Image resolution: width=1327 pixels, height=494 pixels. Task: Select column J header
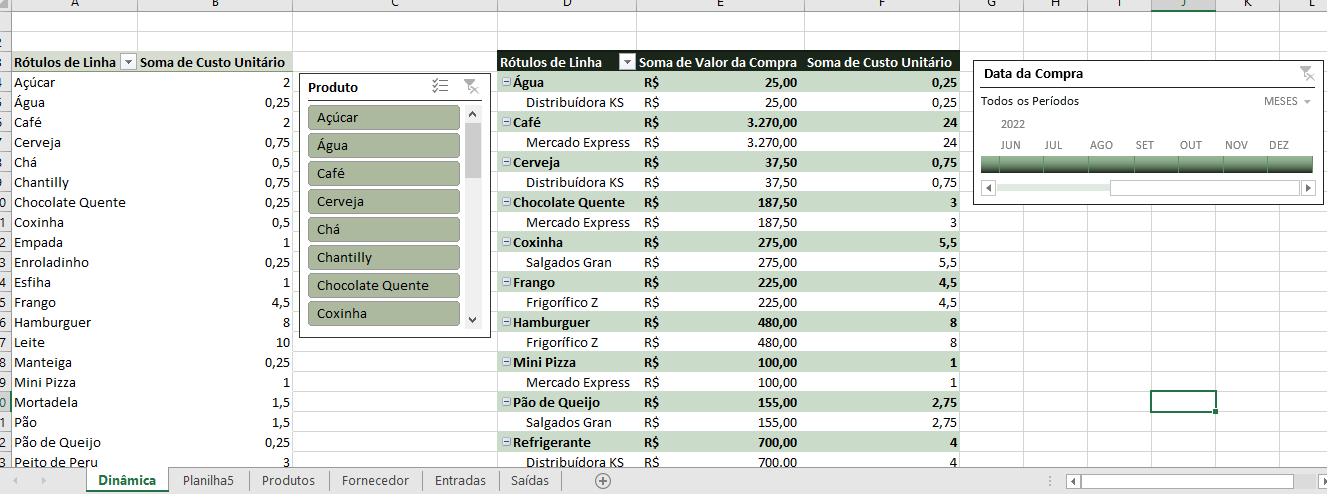[x=1183, y=5]
